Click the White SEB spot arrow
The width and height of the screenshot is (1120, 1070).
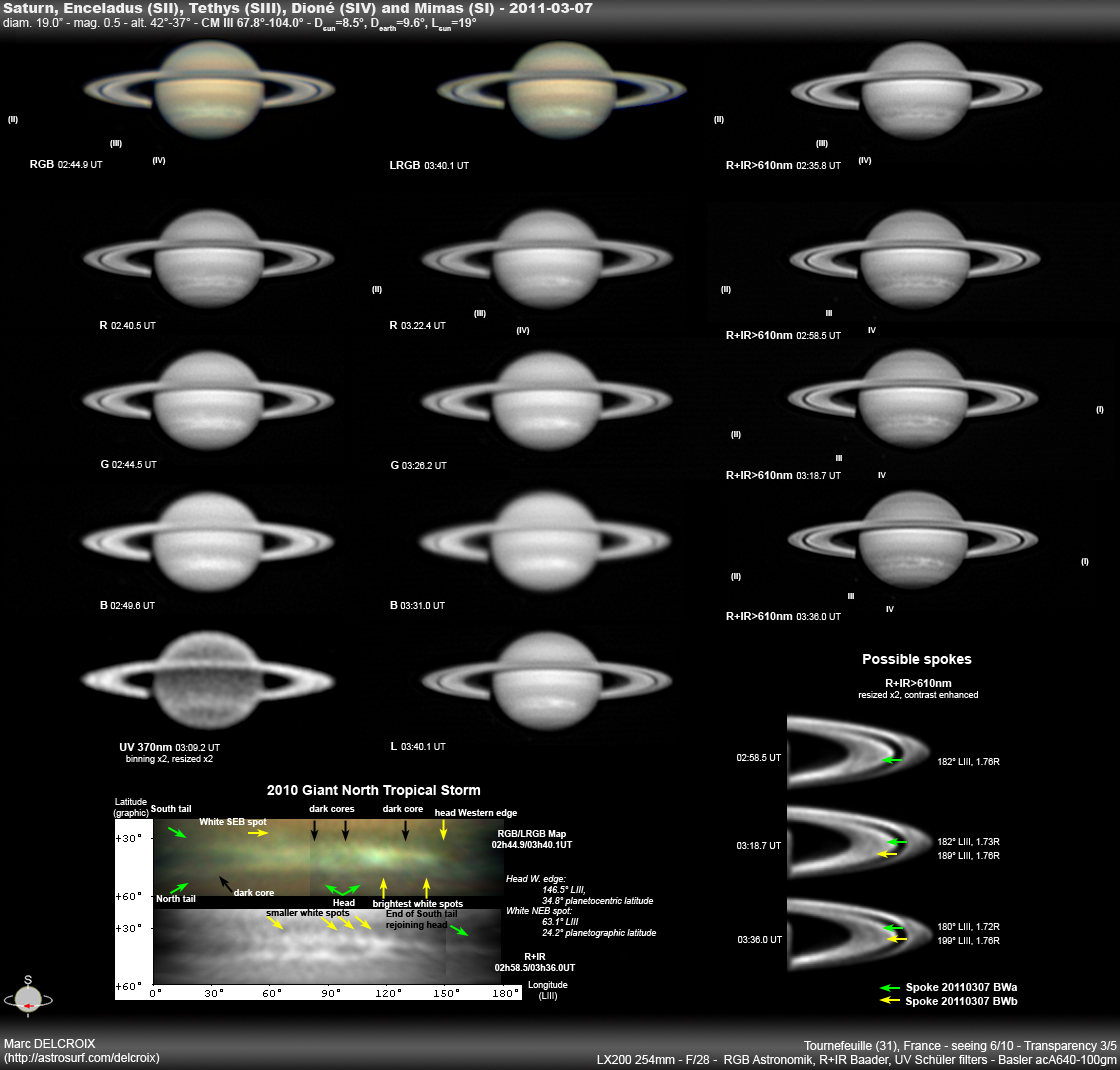coord(257,831)
